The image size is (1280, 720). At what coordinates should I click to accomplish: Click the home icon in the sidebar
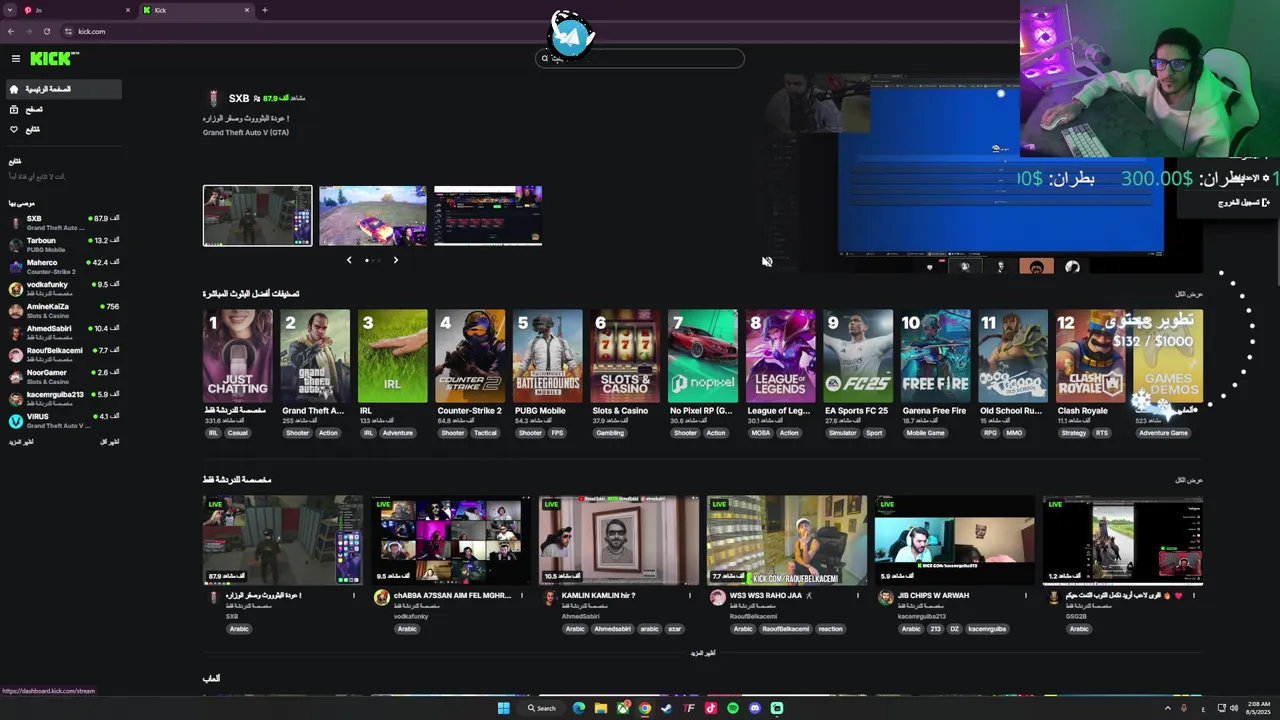14,89
